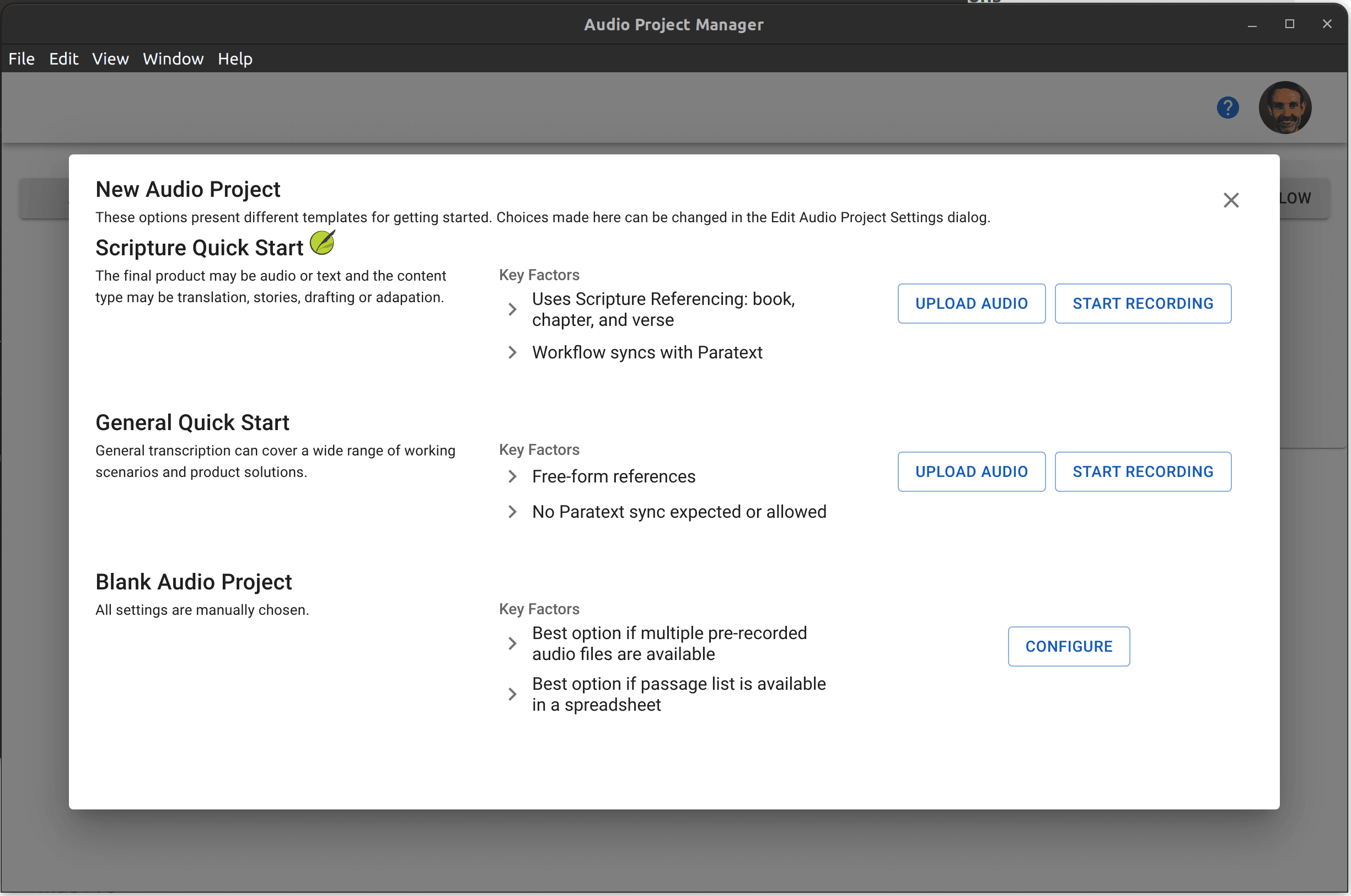This screenshot has width=1351, height=896.
Task: Click the blue help question mark icon
Action: pos(1227,108)
